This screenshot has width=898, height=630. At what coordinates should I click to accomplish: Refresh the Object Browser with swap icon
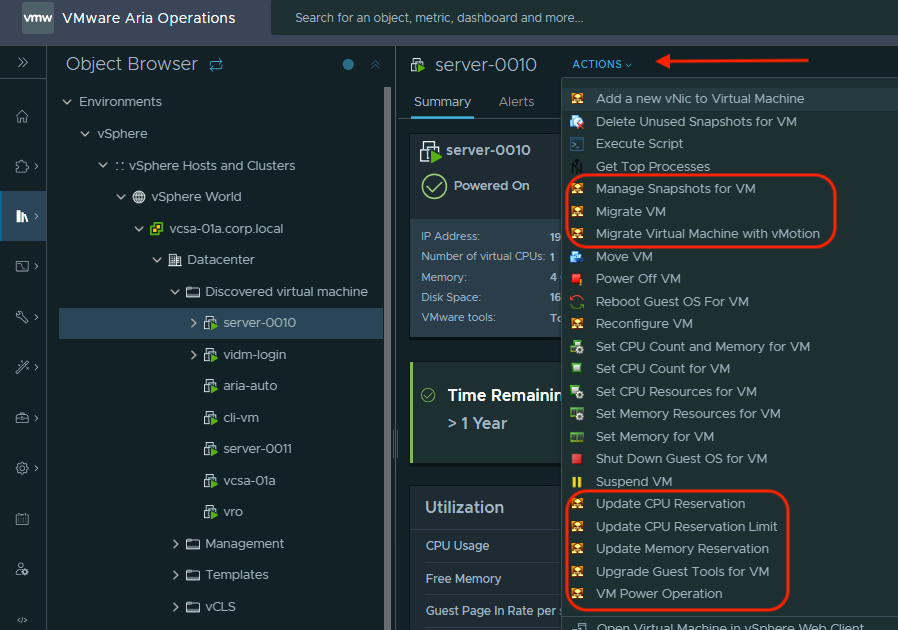click(216, 65)
